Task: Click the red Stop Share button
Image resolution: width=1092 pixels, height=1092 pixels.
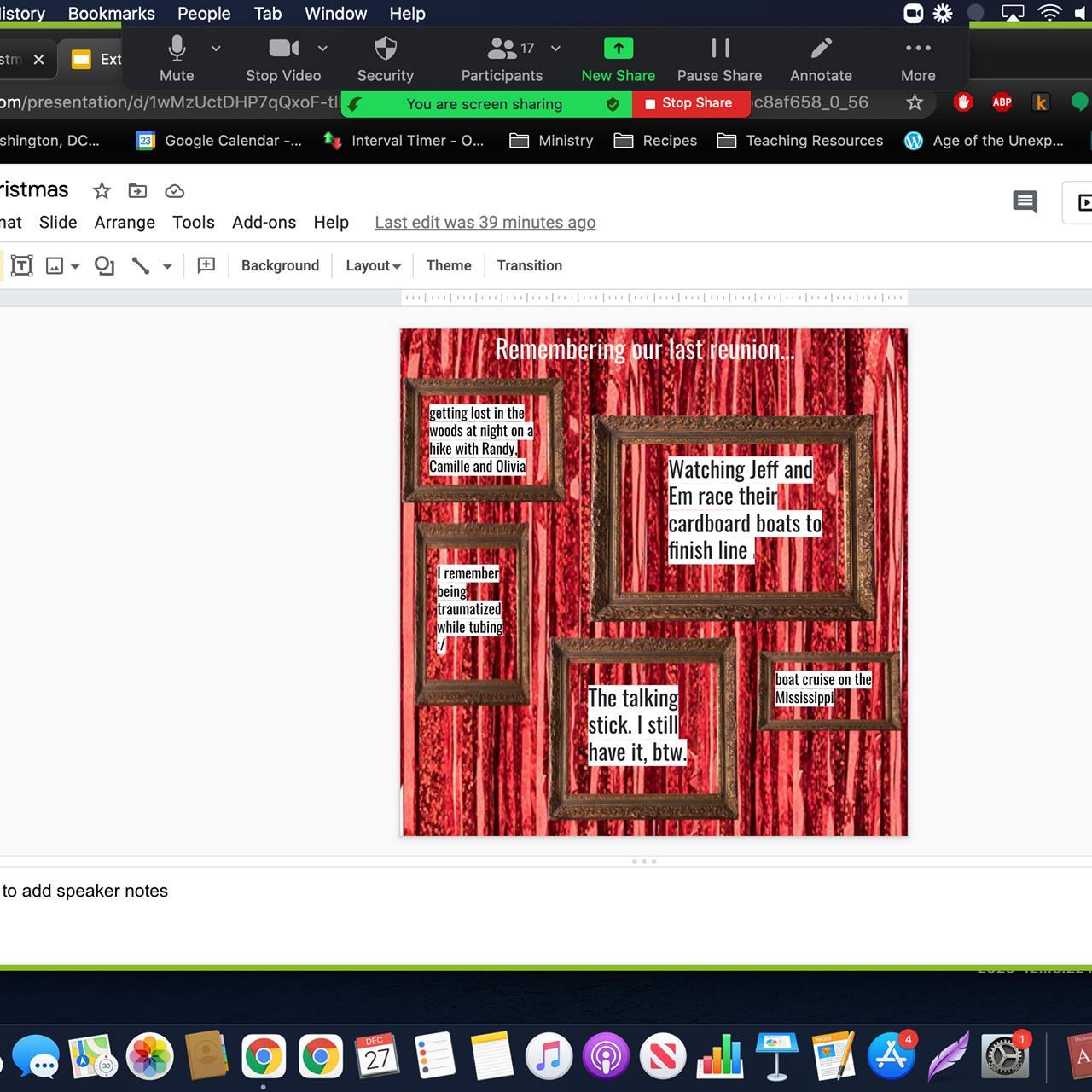Action: point(690,103)
